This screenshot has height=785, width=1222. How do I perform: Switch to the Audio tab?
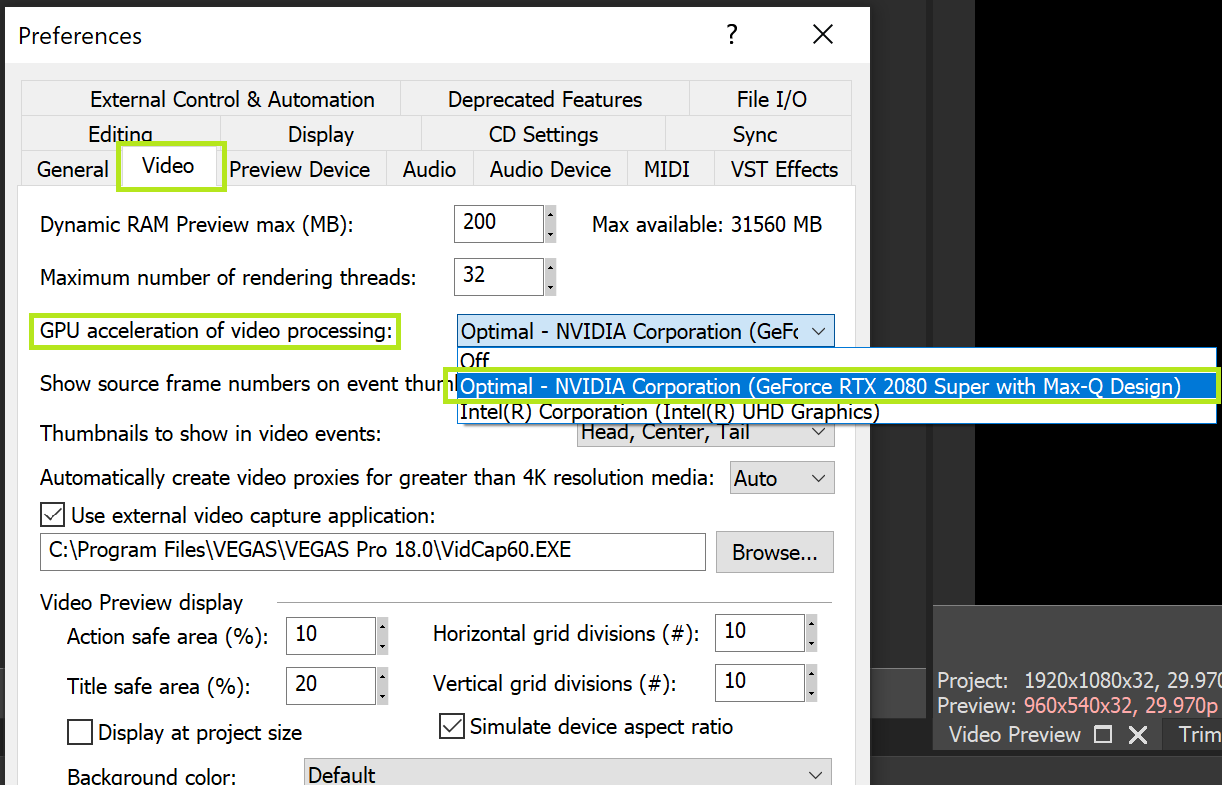coord(429,169)
